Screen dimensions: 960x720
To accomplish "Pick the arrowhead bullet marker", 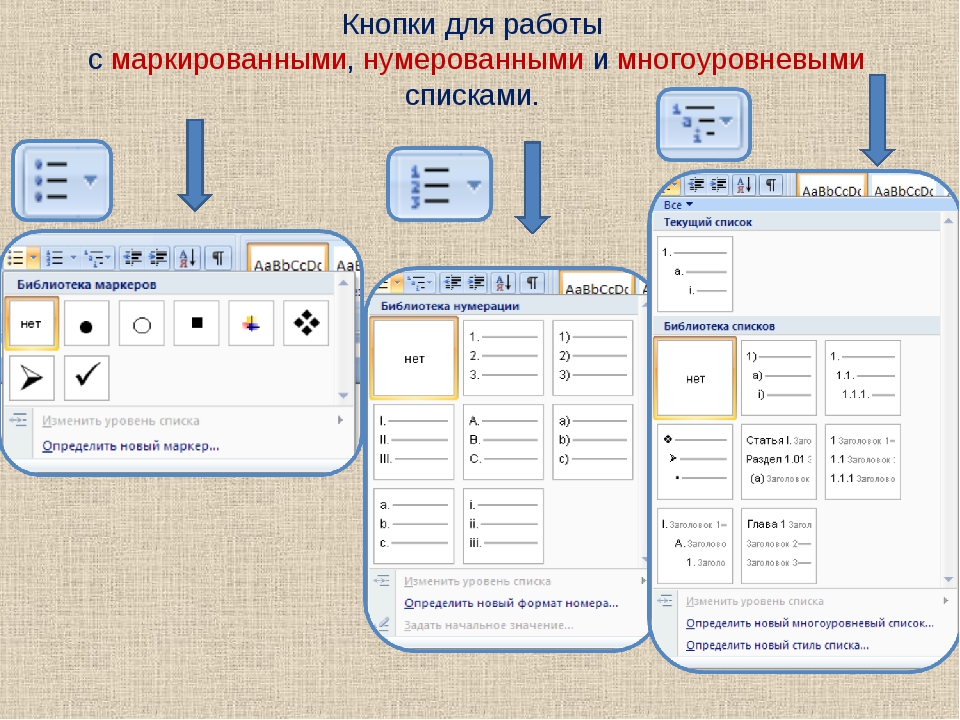I will click(31, 377).
